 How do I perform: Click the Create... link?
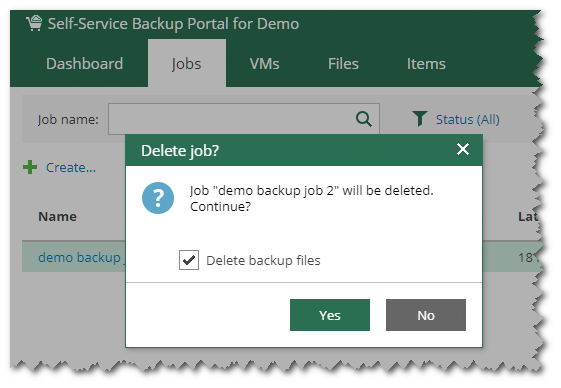[x=71, y=167]
